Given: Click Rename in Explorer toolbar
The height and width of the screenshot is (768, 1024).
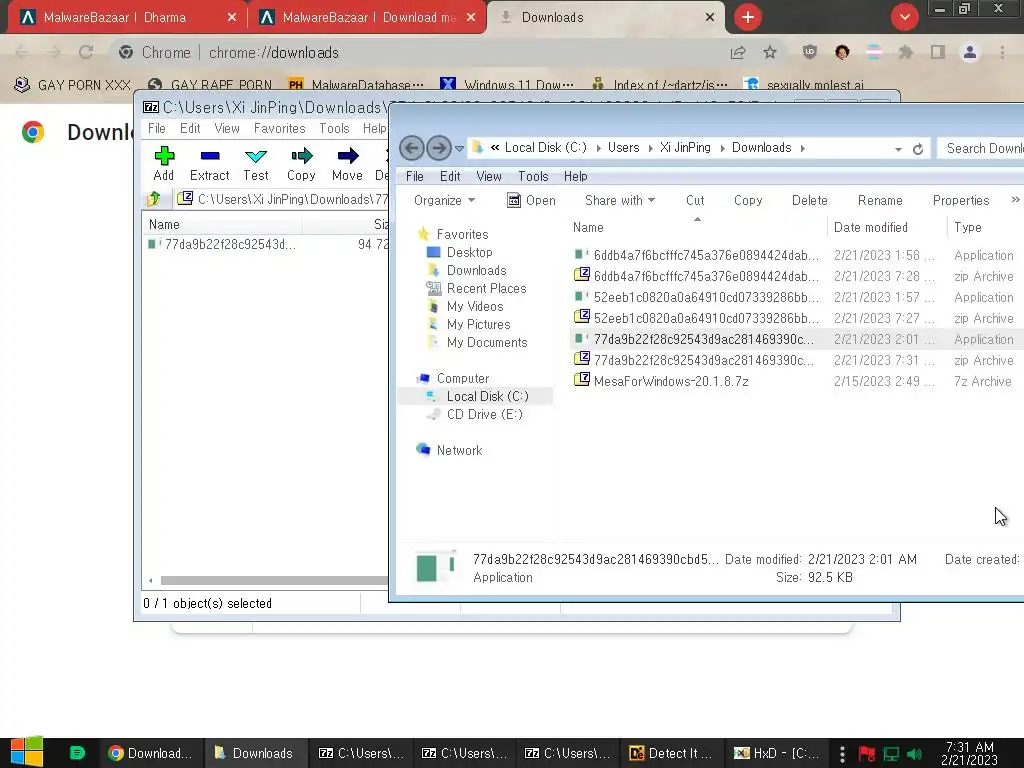Looking at the screenshot, I should [880, 200].
